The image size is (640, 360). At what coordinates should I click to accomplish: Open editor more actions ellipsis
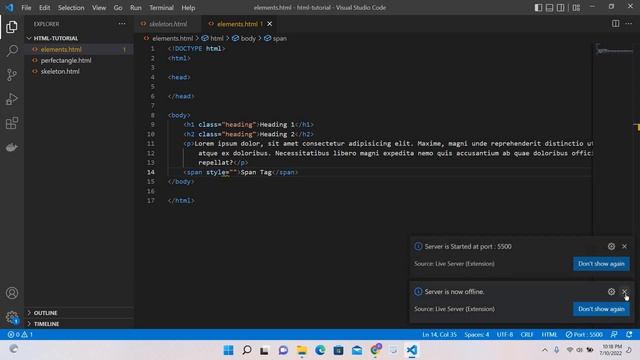[x=629, y=24]
